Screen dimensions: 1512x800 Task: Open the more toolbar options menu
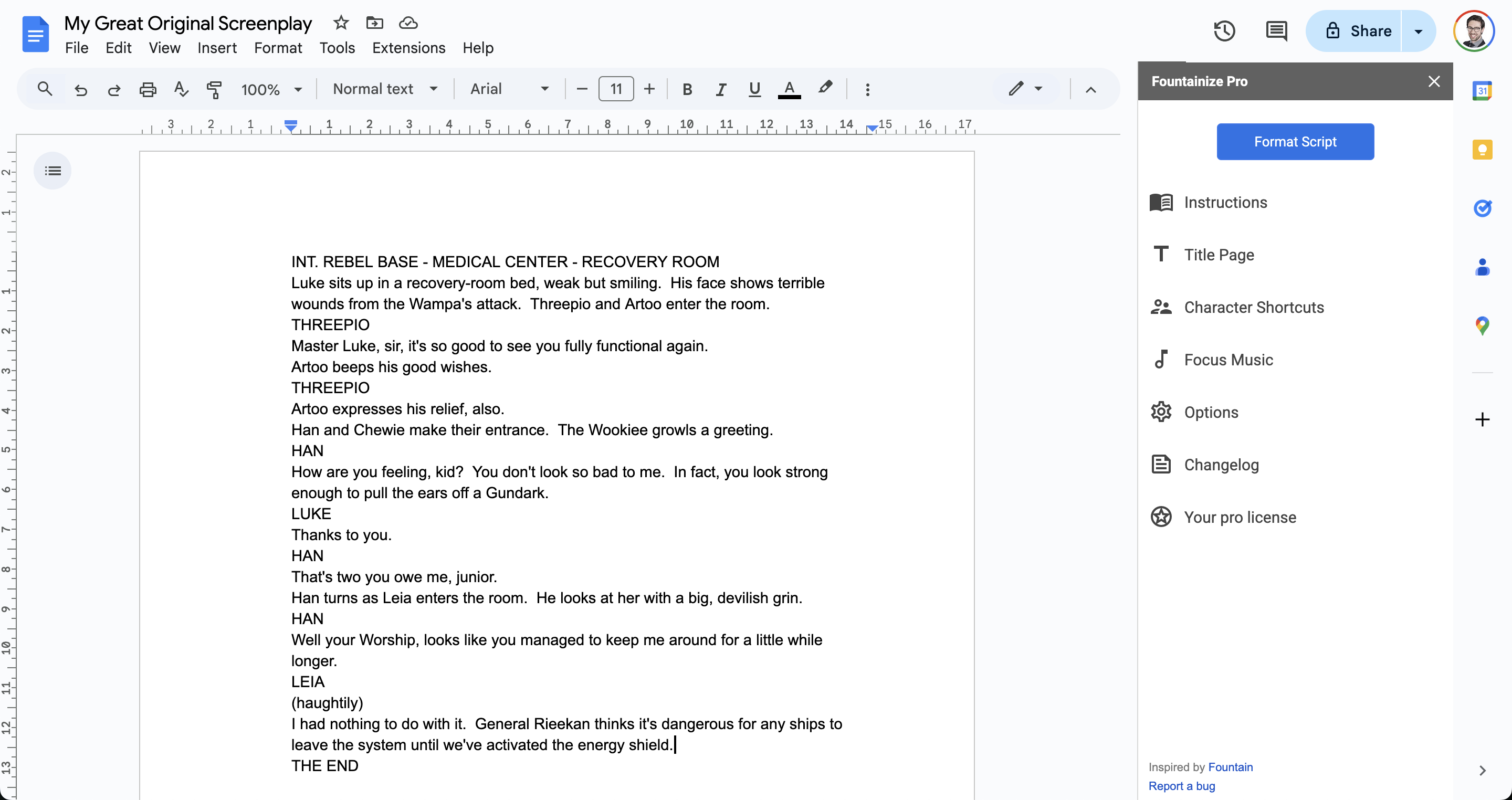(867, 89)
